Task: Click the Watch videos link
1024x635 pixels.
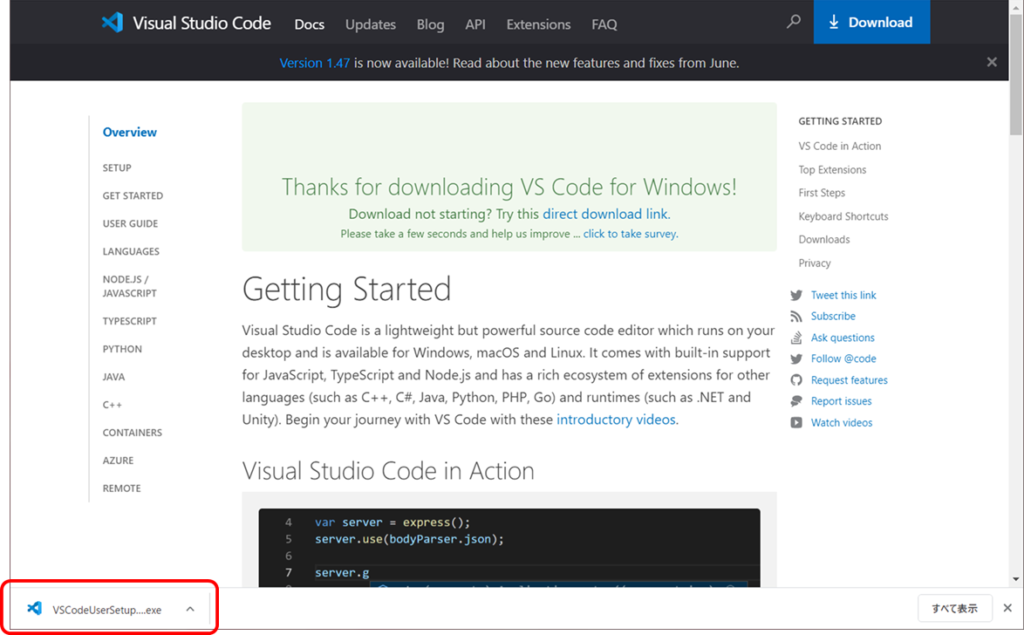Action: 841,423
